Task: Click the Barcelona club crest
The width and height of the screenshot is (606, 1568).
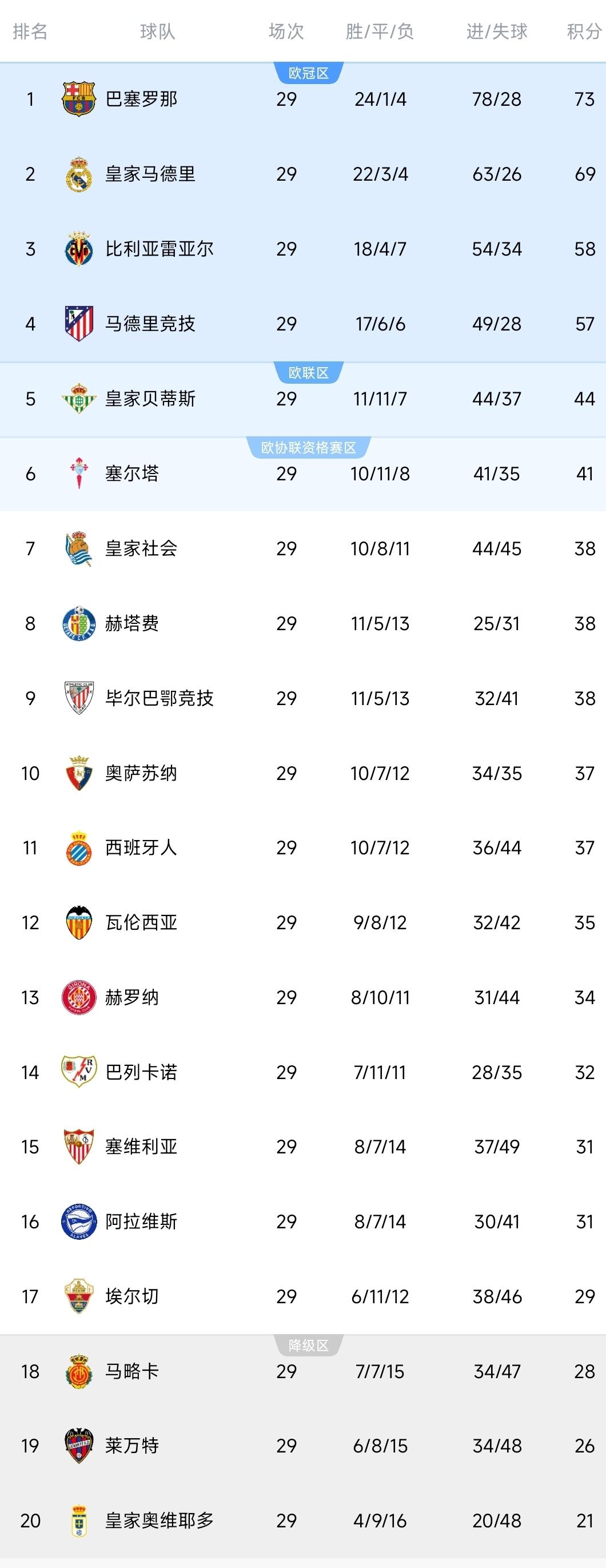Action: coord(79,98)
